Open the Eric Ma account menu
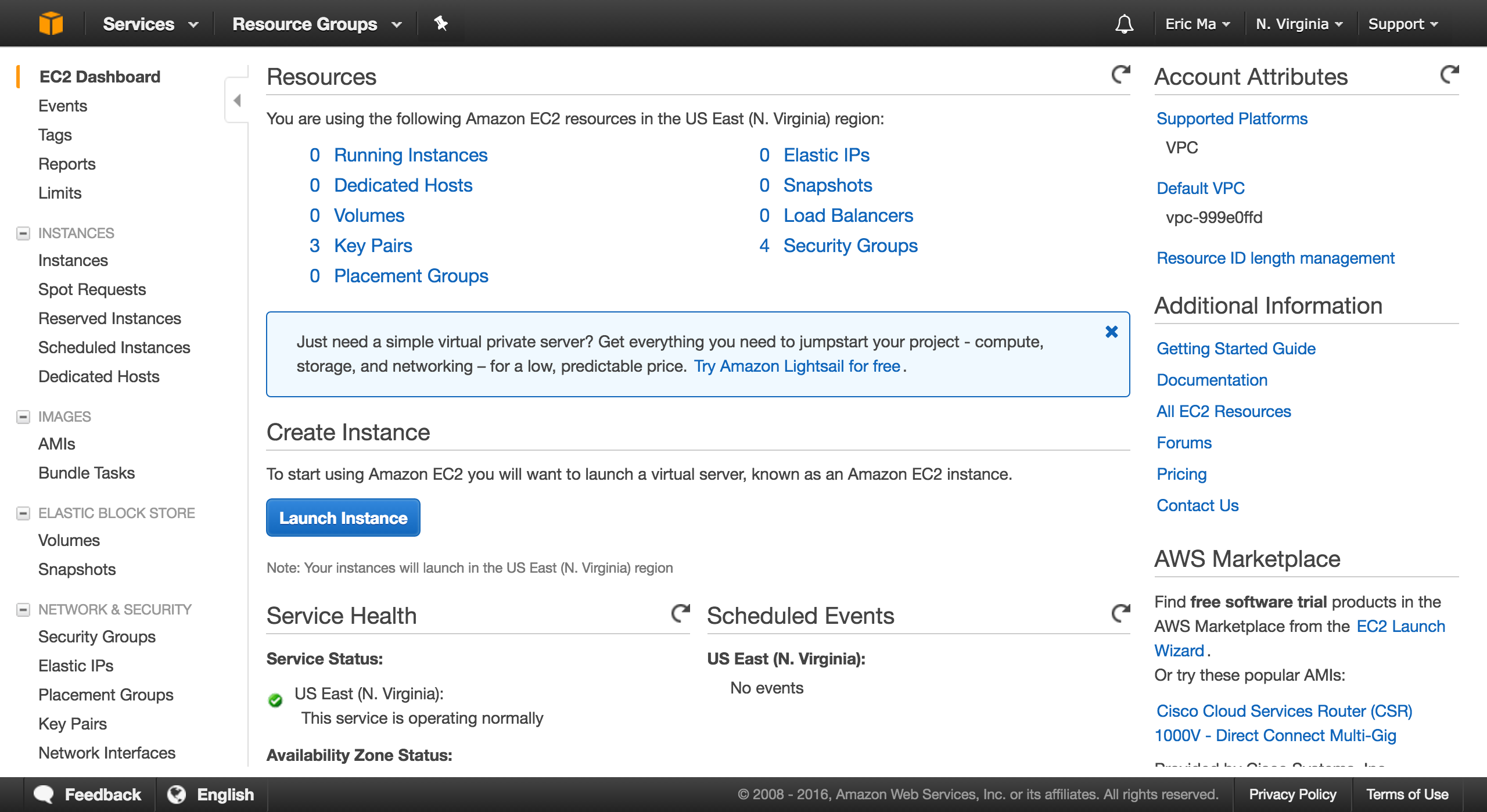The height and width of the screenshot is (812, 1487). coord(1198,24)
